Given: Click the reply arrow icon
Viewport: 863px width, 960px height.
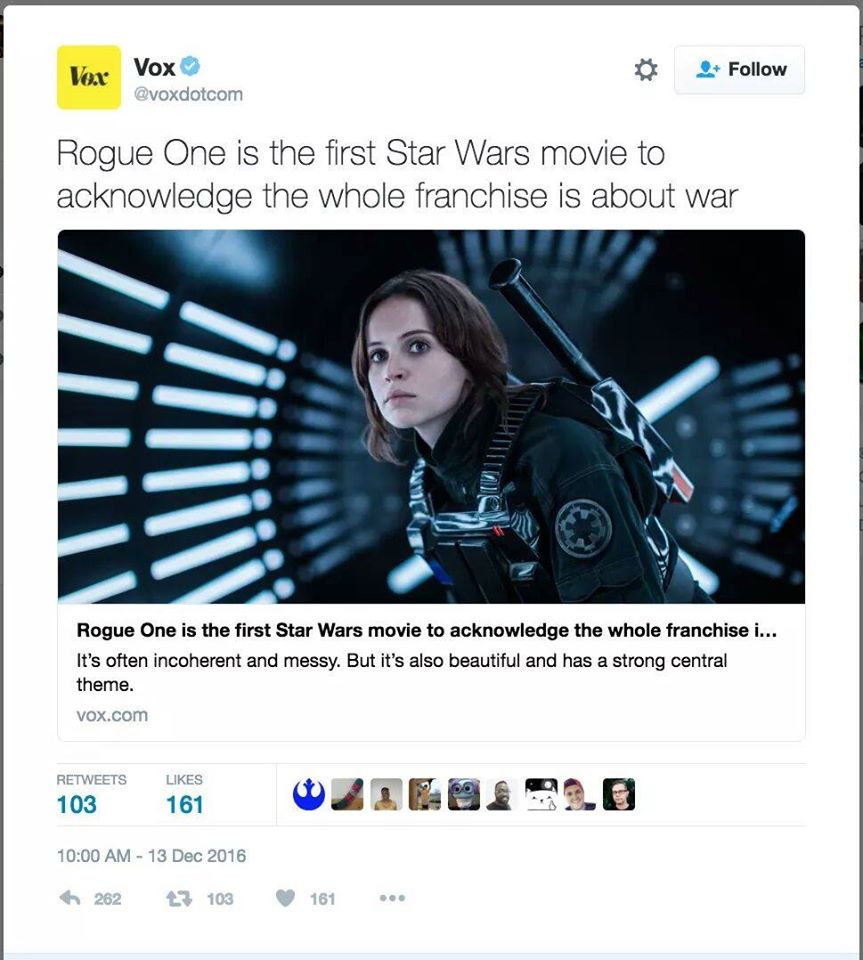Looking at the screenshot, I should (x=70, y=898).
